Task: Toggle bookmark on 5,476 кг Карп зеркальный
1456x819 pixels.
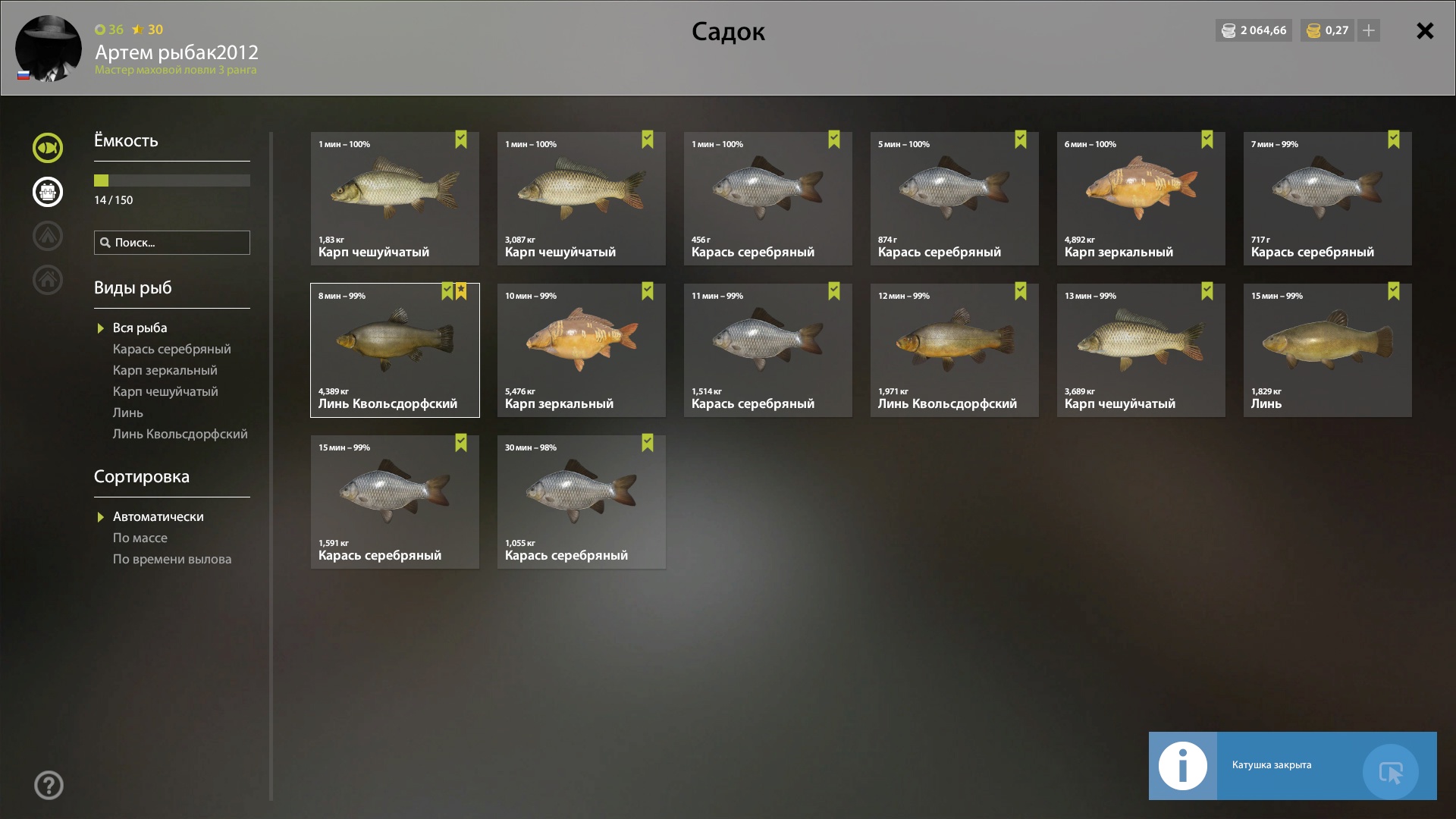Action: pyautogui.click(x=648, y=291)
